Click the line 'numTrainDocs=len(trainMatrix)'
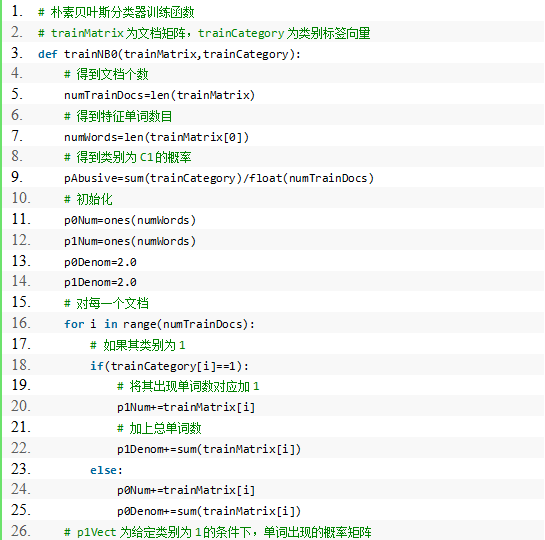The image size is (545, 540). (160, 95)
